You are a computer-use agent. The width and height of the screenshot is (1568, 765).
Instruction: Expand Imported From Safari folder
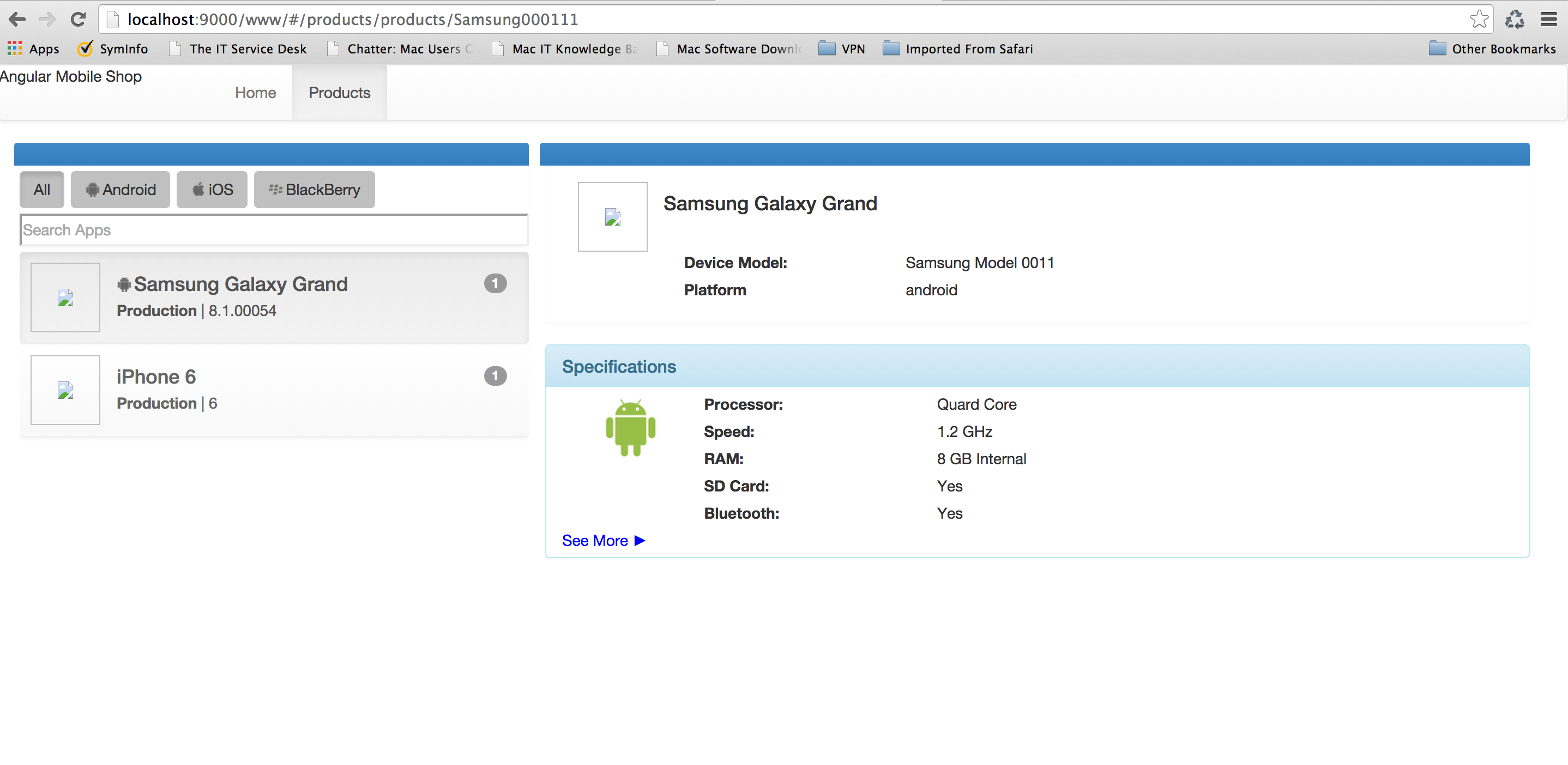point(958,48)
